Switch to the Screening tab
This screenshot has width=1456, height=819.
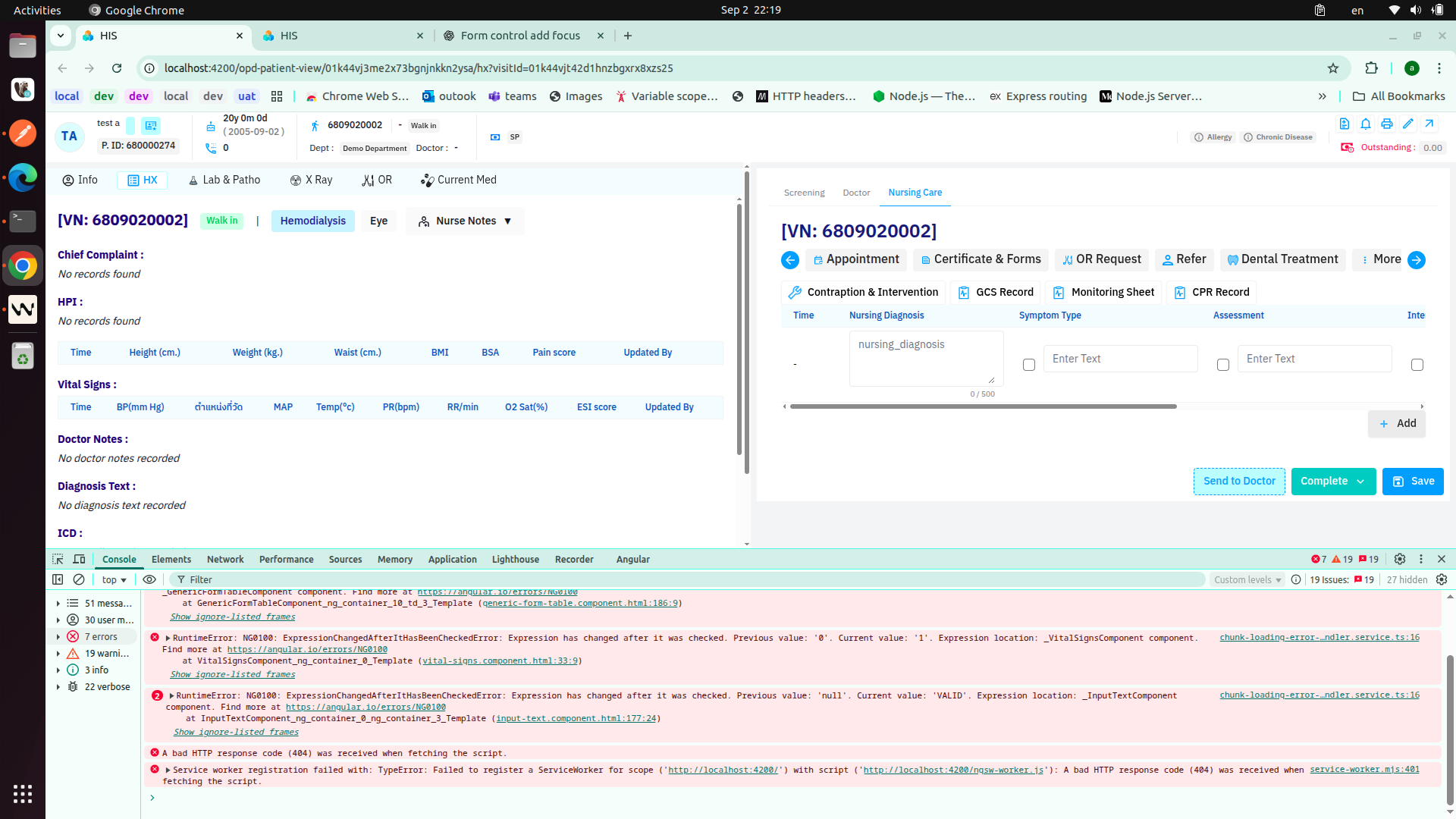point(804,193)
